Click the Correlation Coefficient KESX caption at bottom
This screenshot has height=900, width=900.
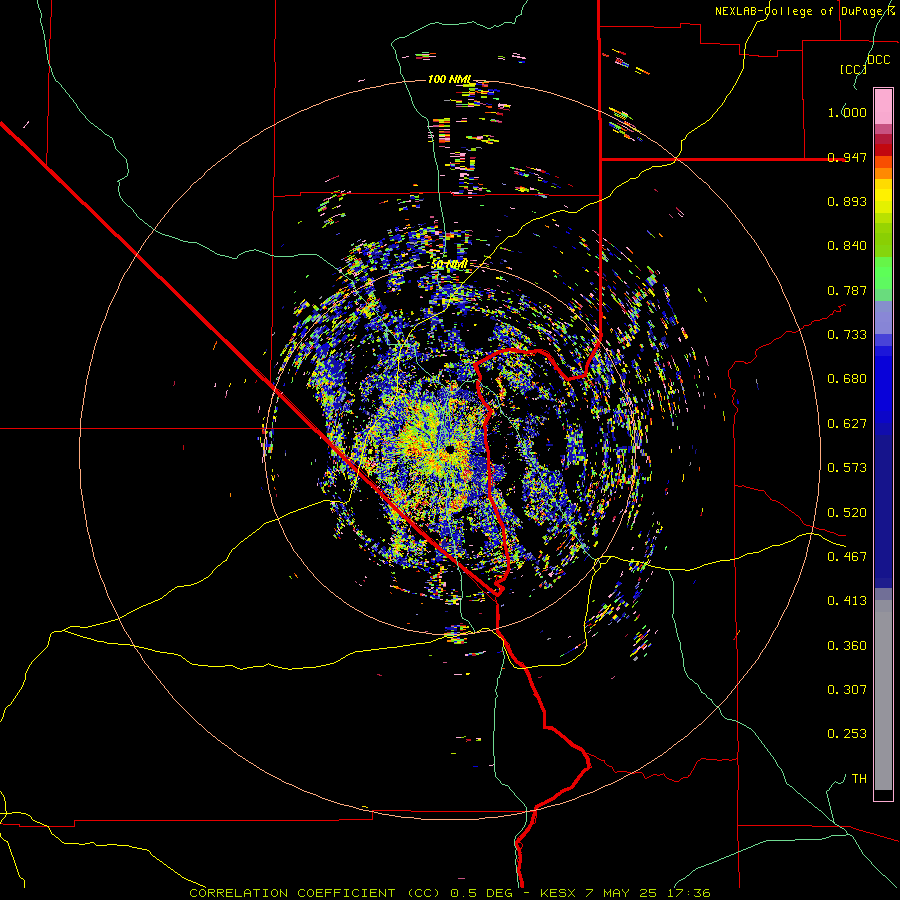tap(450, 893)
